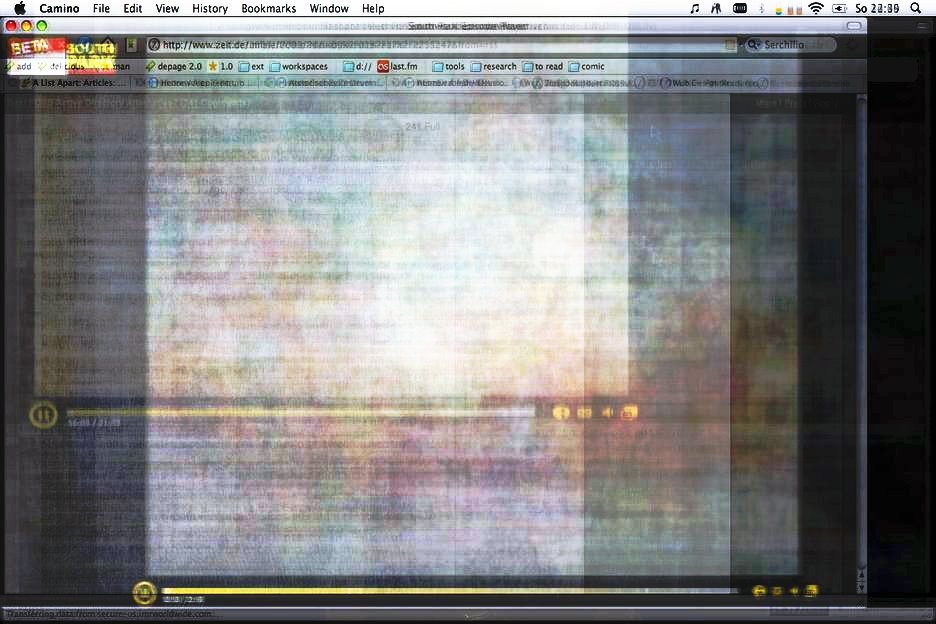Open the History menu
Viewport: 936px width, 624px height.
click(x=210, y=8)
